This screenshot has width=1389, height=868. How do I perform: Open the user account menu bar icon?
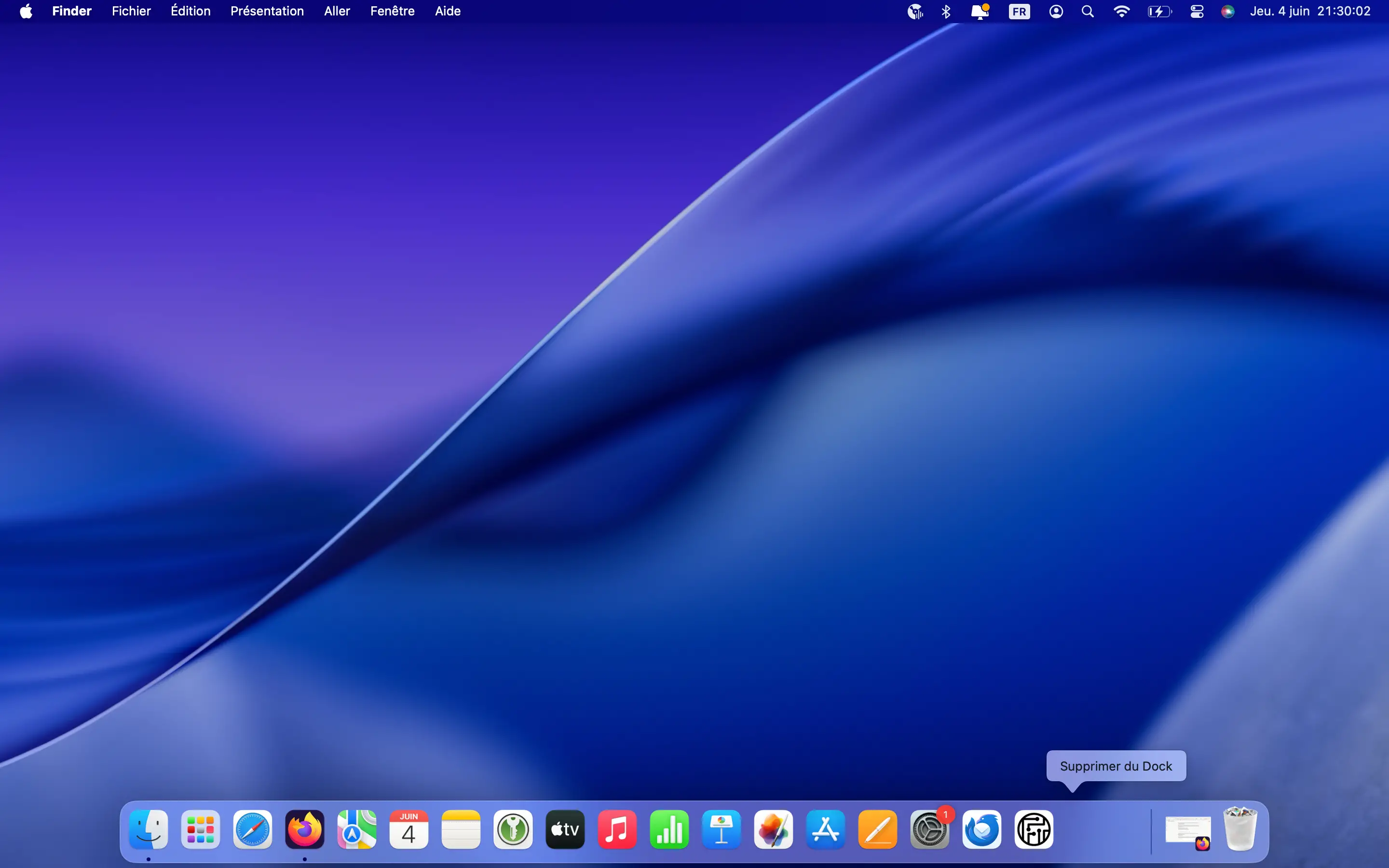[x=1056, y=12]
